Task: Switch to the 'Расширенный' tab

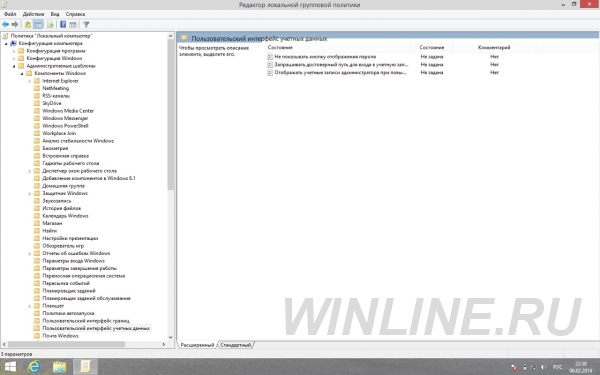Action: click(197, 345)
